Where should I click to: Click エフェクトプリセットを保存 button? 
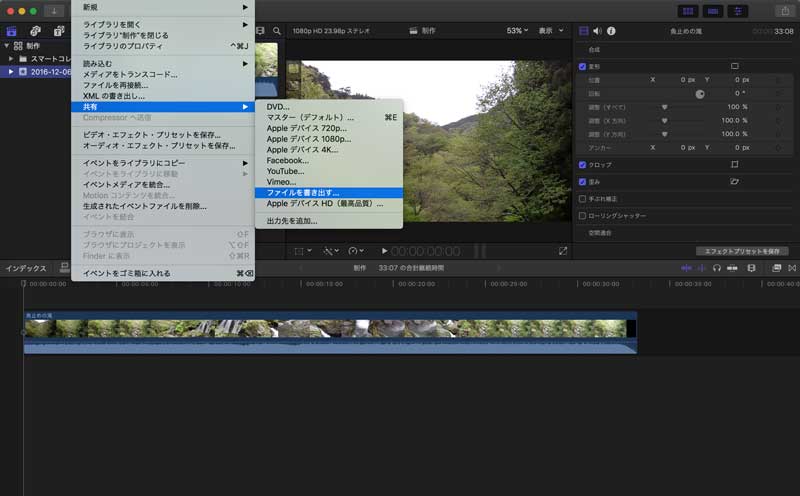click(742, 251)
